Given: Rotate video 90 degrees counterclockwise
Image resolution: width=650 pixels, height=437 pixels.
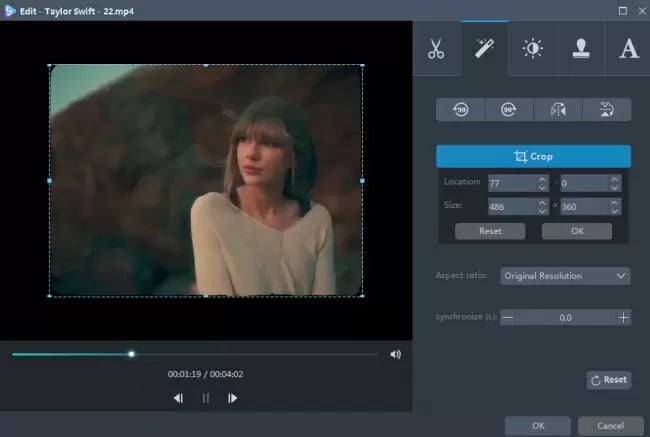Looking at the screenshot, I should pyautogui.click(x=460, y=110).
